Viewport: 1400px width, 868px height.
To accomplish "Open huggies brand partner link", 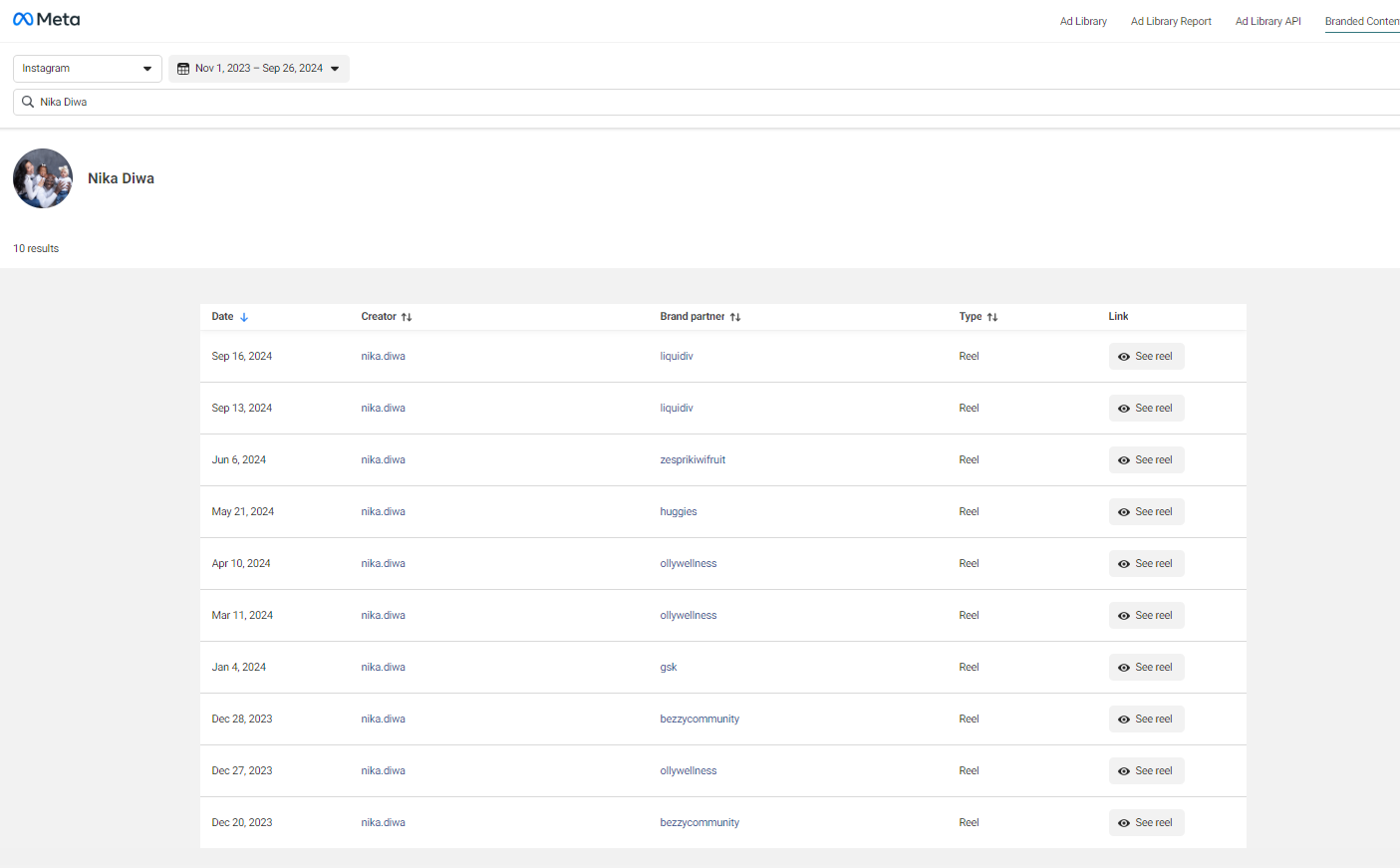I will (x=679, y=512).
